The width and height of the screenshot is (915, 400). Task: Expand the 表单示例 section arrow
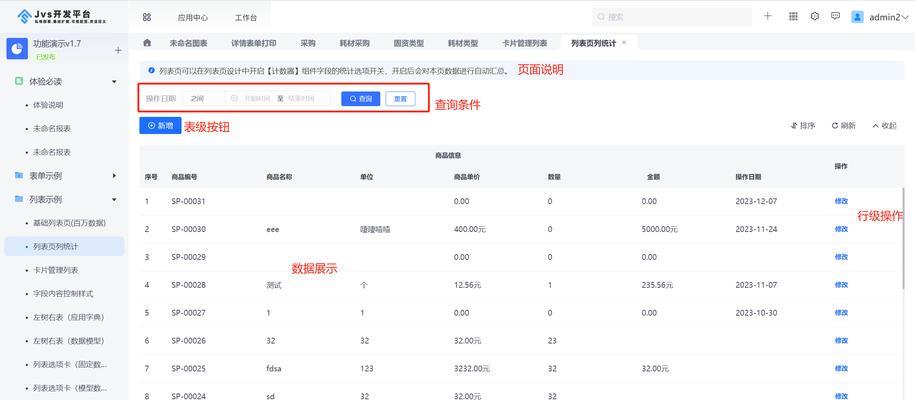[x=114, y=175]
